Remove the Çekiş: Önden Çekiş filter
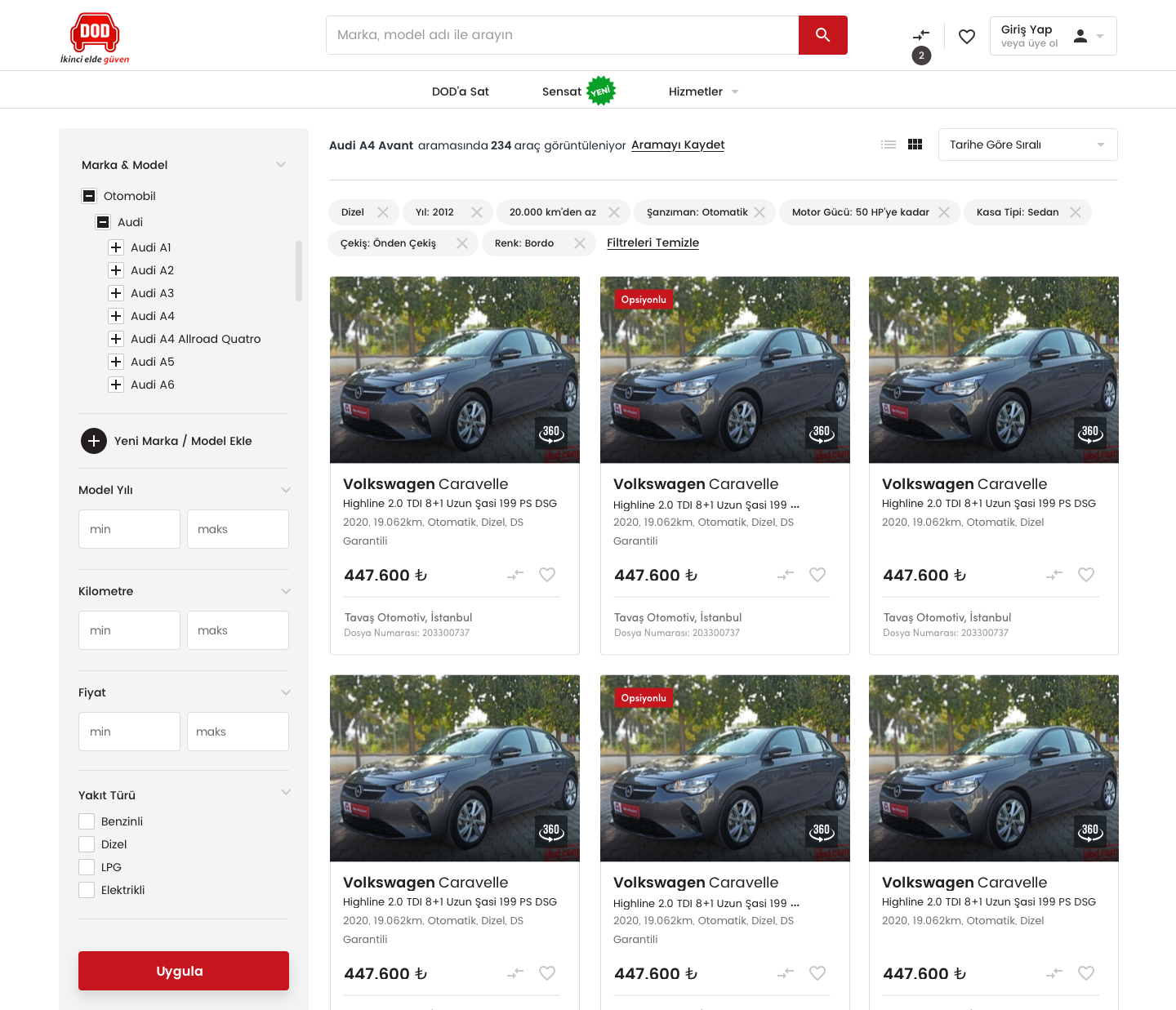Viewport: 1176px width, 1010px height. coord(462,243)
